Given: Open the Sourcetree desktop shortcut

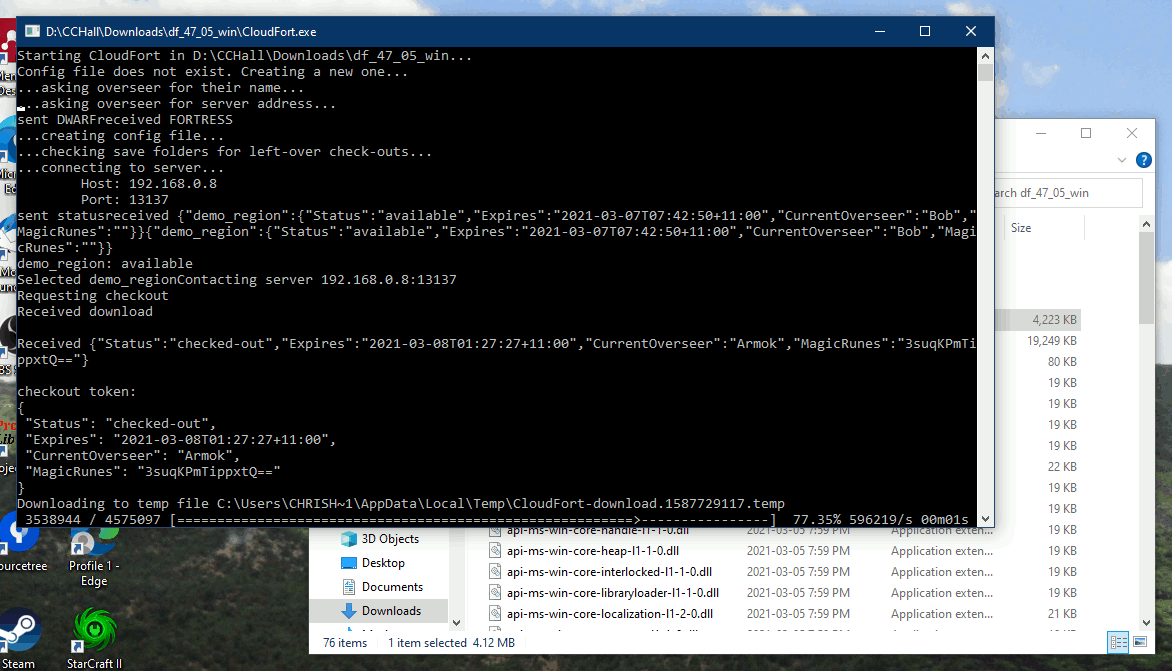Looking at the screenshot, I should 20,543.
